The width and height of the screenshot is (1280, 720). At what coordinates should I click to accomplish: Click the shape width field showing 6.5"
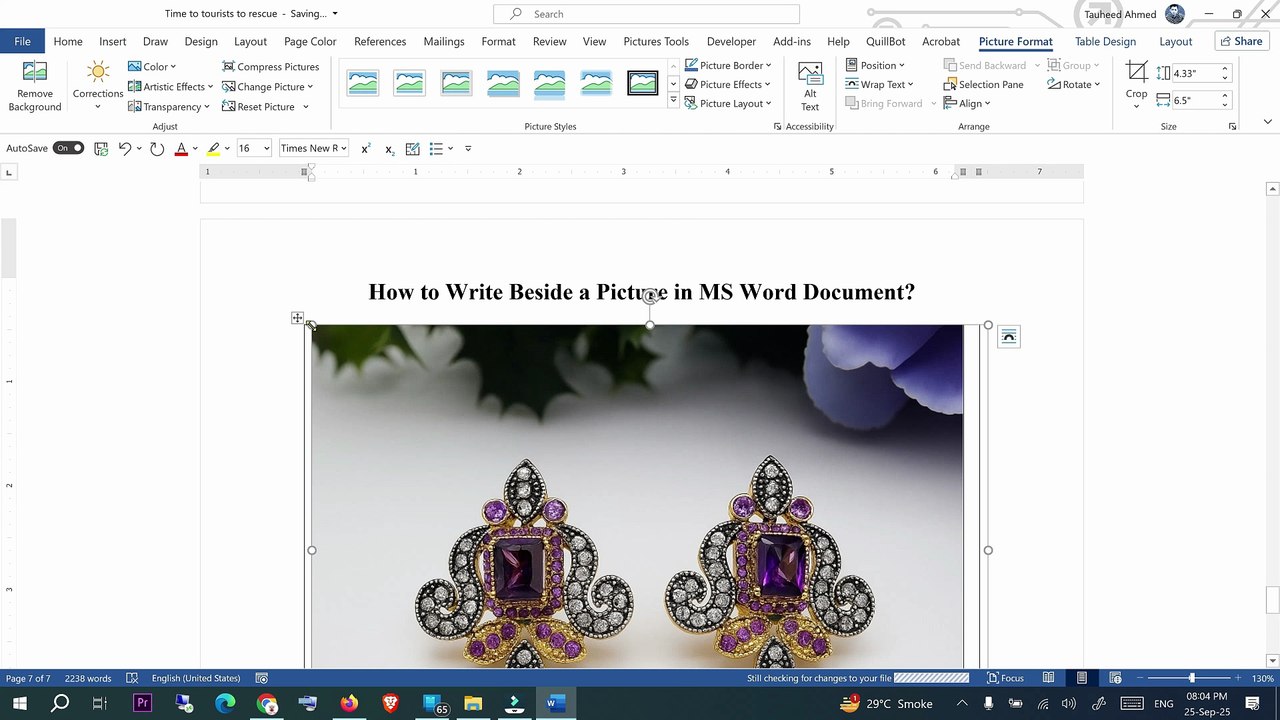pyautogui.click(x=1196, y=100)
